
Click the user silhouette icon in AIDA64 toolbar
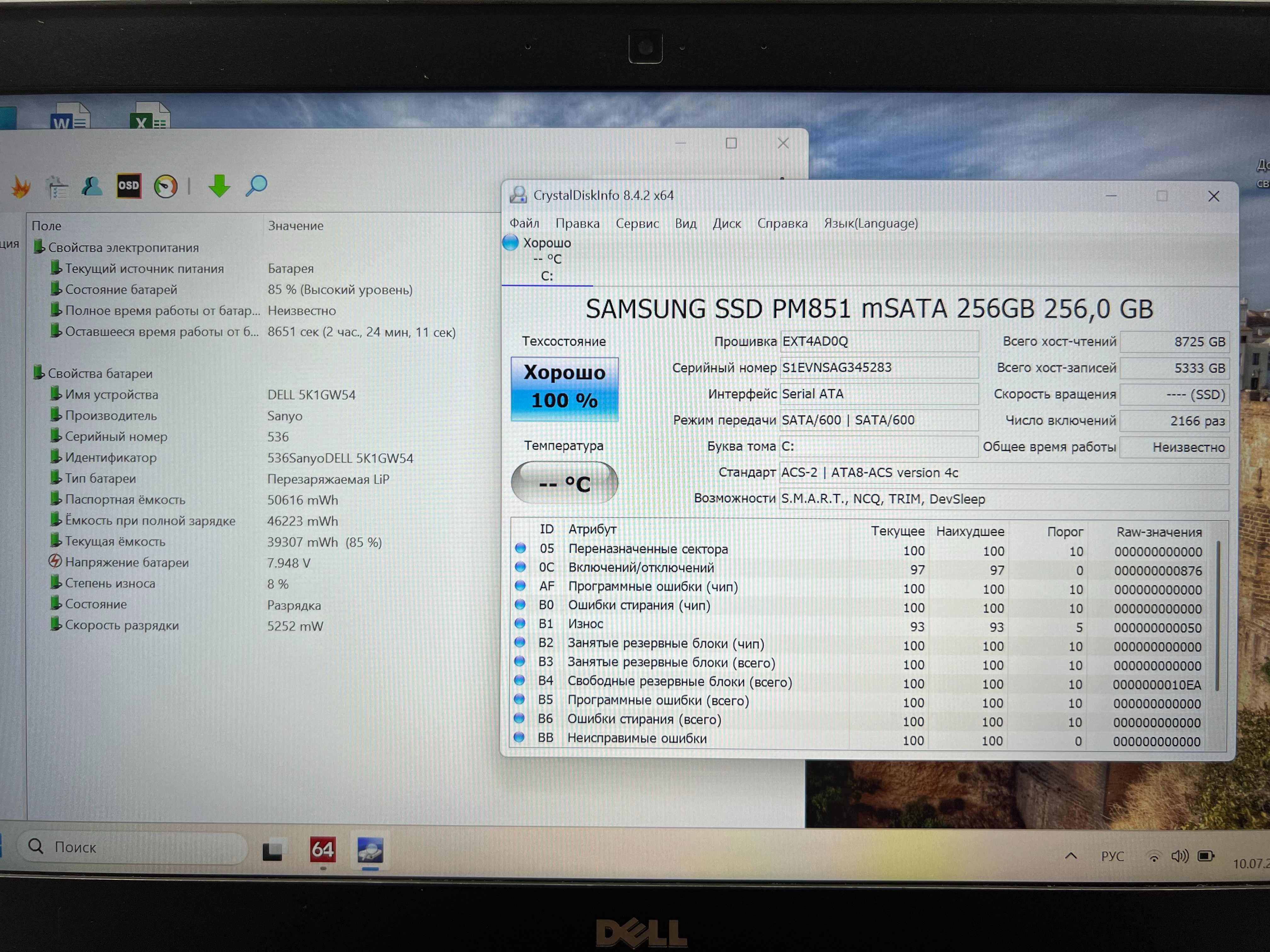tap(92, 186)
